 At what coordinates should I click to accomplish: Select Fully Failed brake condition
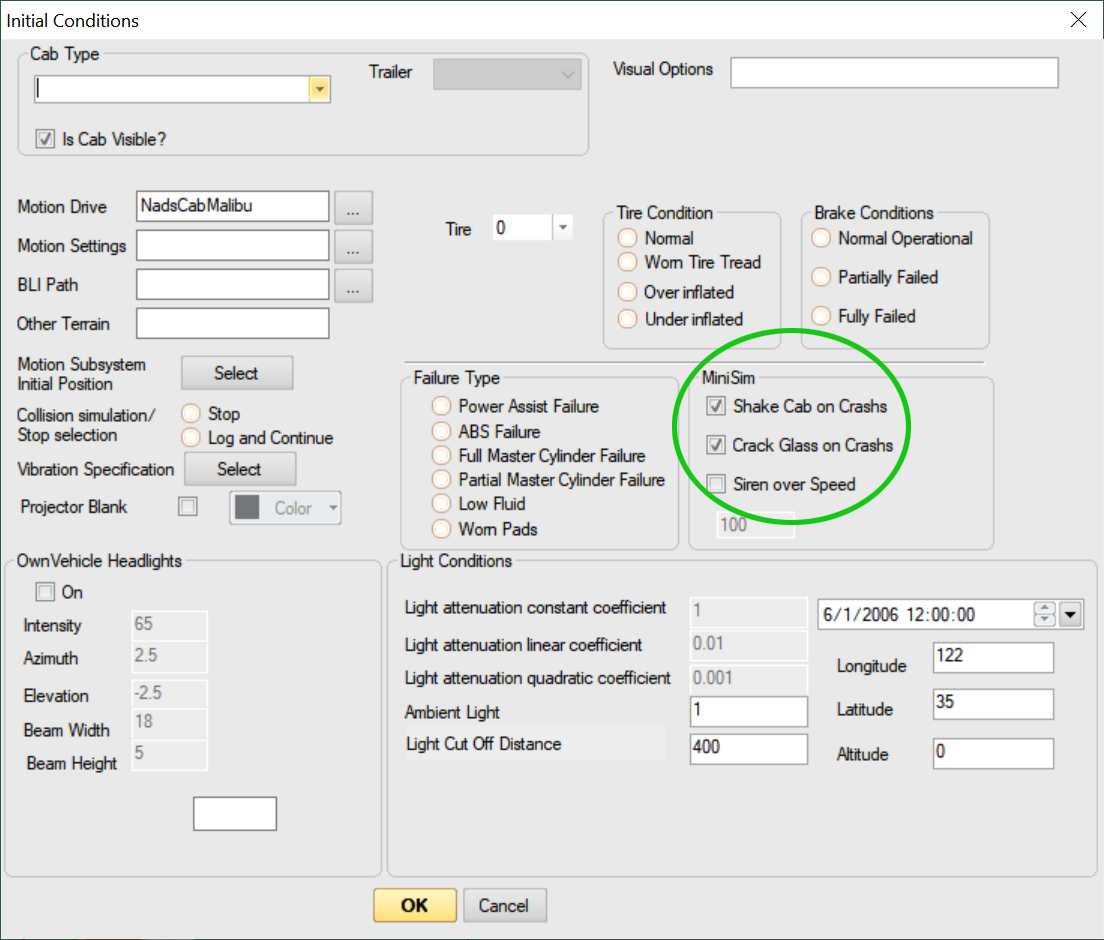click(x=821, y=316)
